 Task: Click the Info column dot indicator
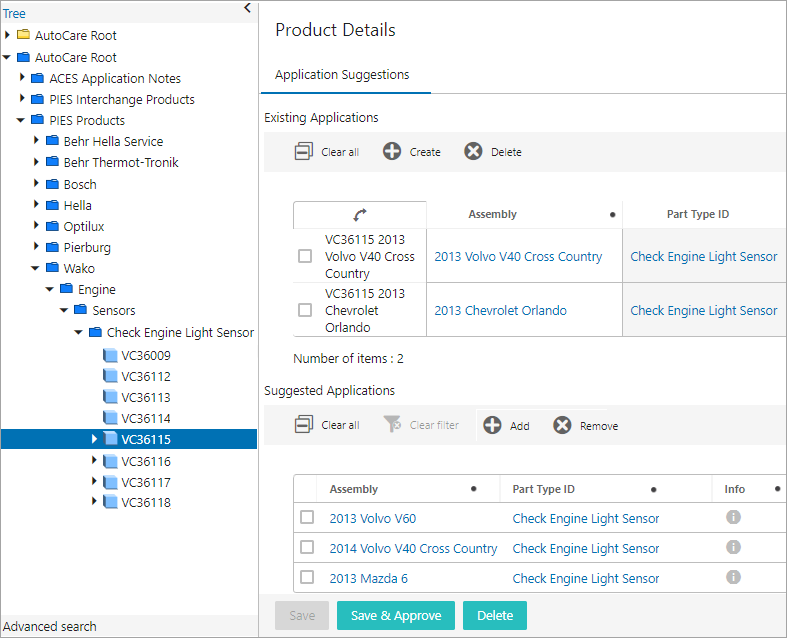(777, 489)
